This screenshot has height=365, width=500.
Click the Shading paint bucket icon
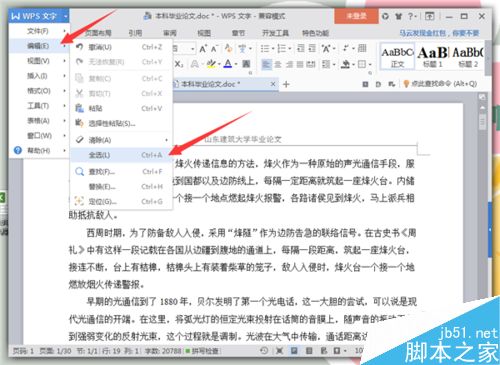click(x=345, y=64)
